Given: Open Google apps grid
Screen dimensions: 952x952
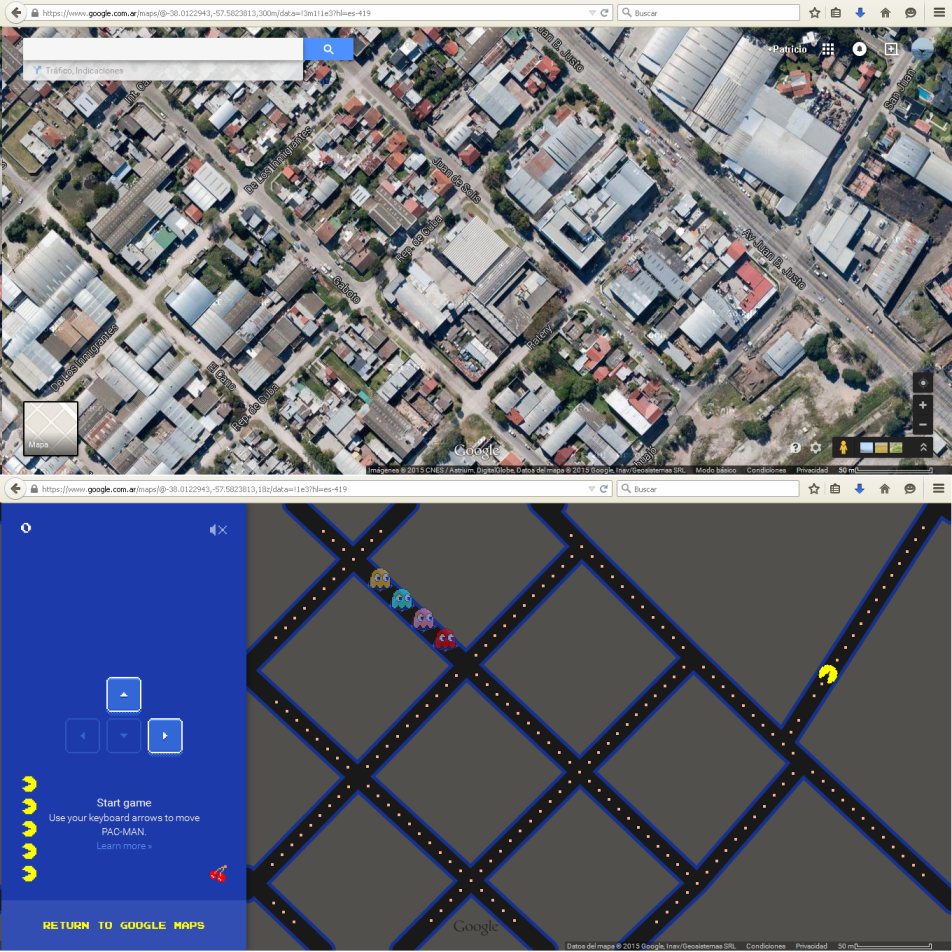Looking at the screenshot, I should tap(828, 49).
